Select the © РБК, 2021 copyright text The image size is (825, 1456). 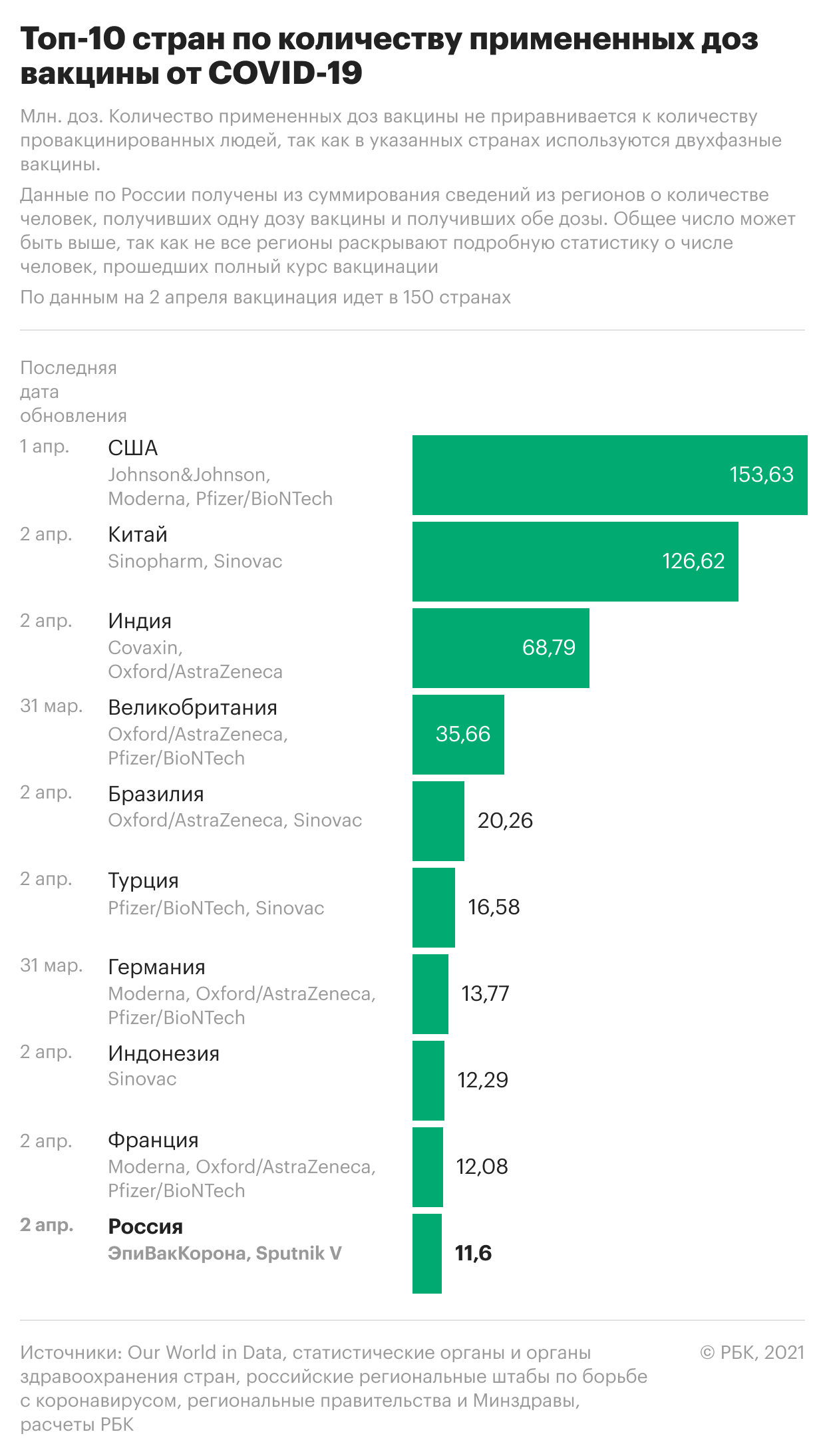point(752,1353)
